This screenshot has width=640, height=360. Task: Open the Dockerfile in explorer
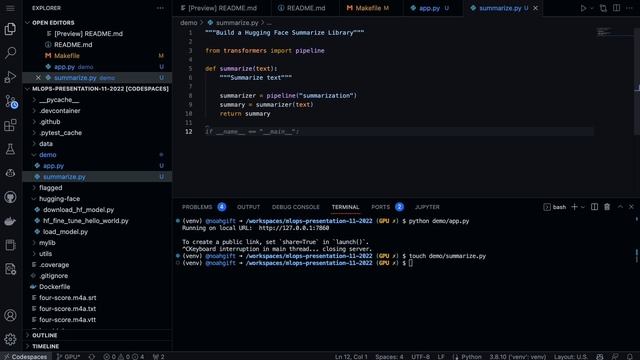coord(97,287)
